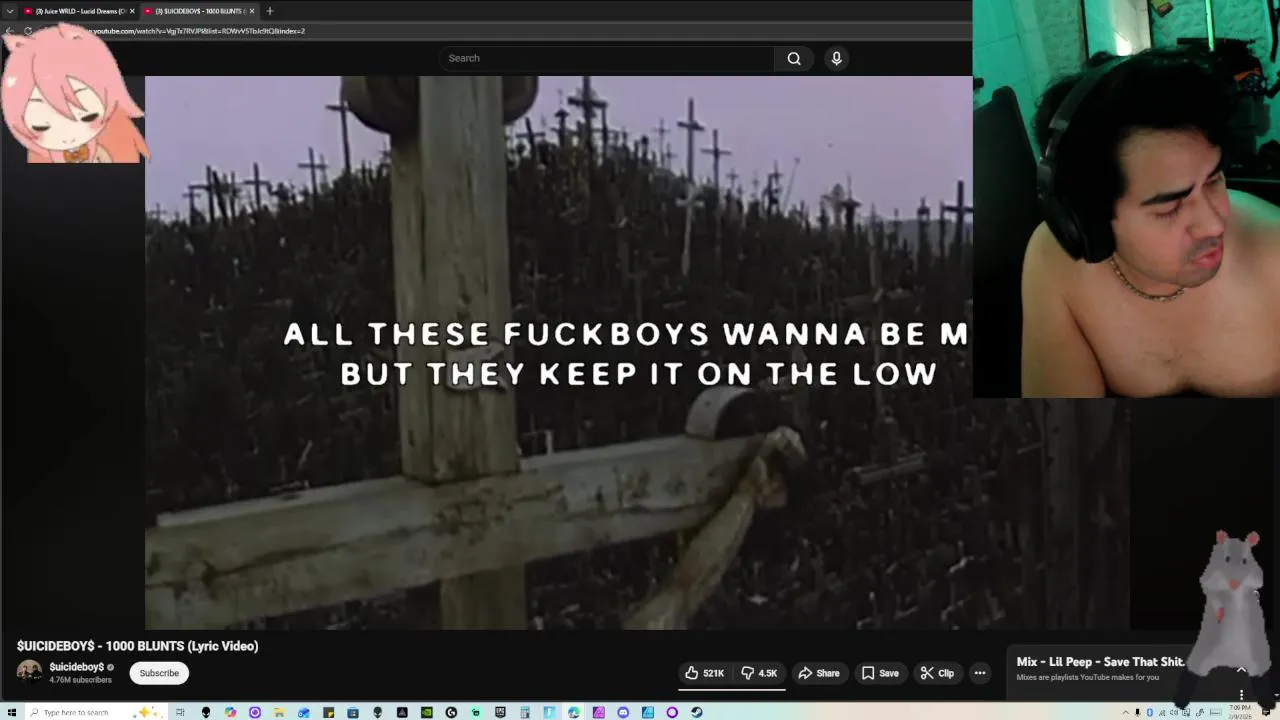
Task: Open the Discord taskbar icon
Action: pyautogui.click(x=623, y=712)
